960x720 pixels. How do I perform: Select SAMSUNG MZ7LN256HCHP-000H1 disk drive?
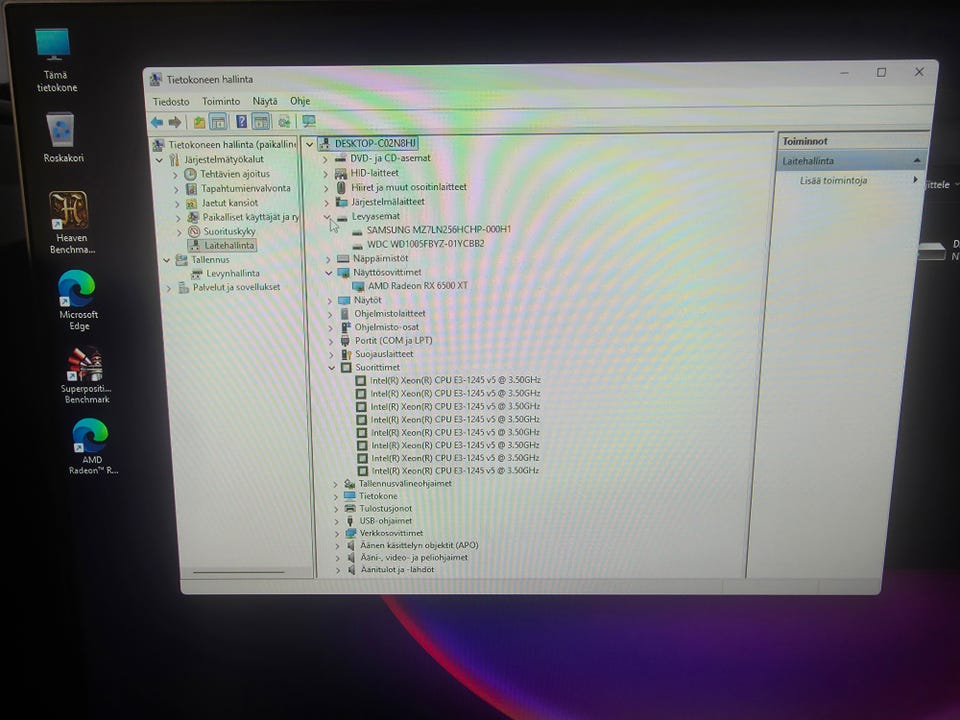tap(438, 230)
